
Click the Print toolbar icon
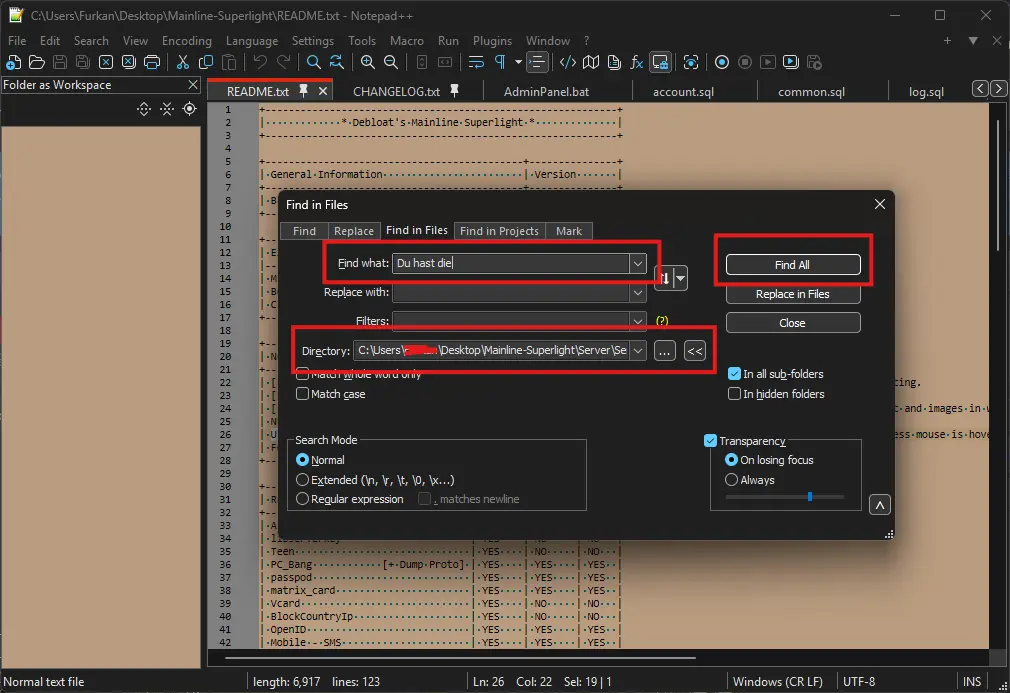point(152,62)
